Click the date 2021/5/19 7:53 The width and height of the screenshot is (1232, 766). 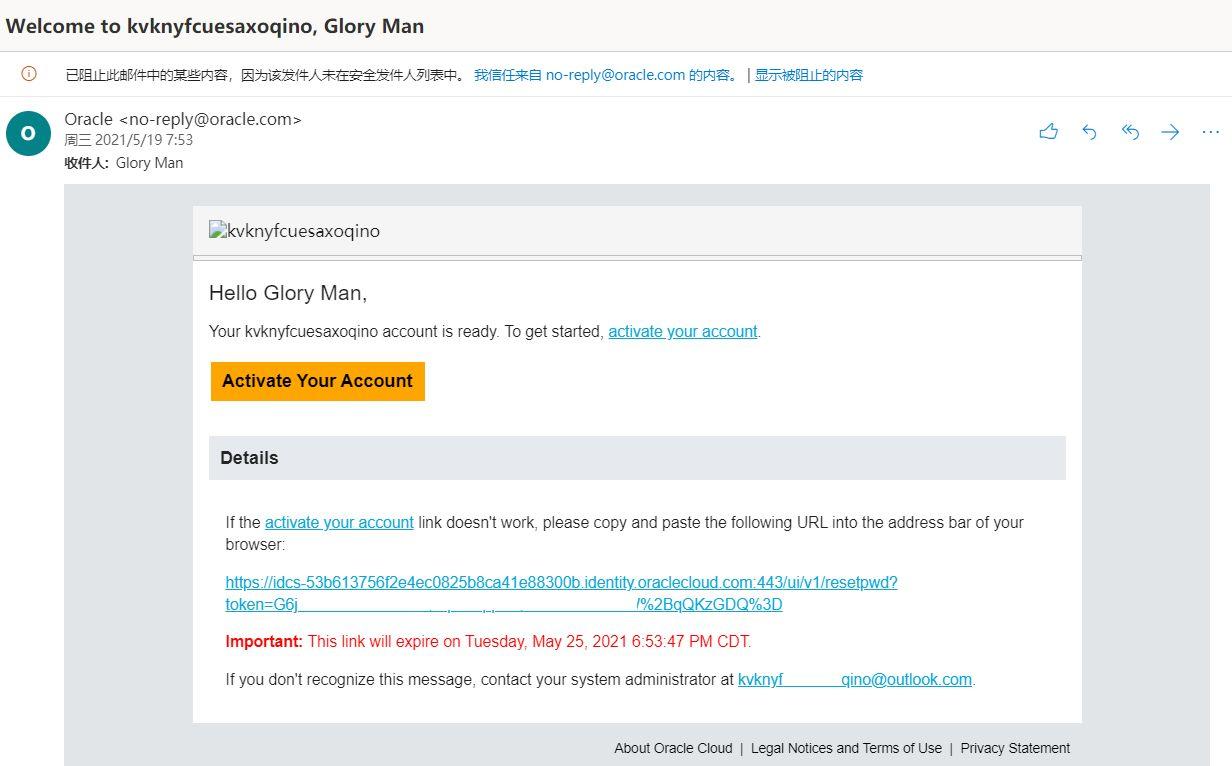pos(129,140)
